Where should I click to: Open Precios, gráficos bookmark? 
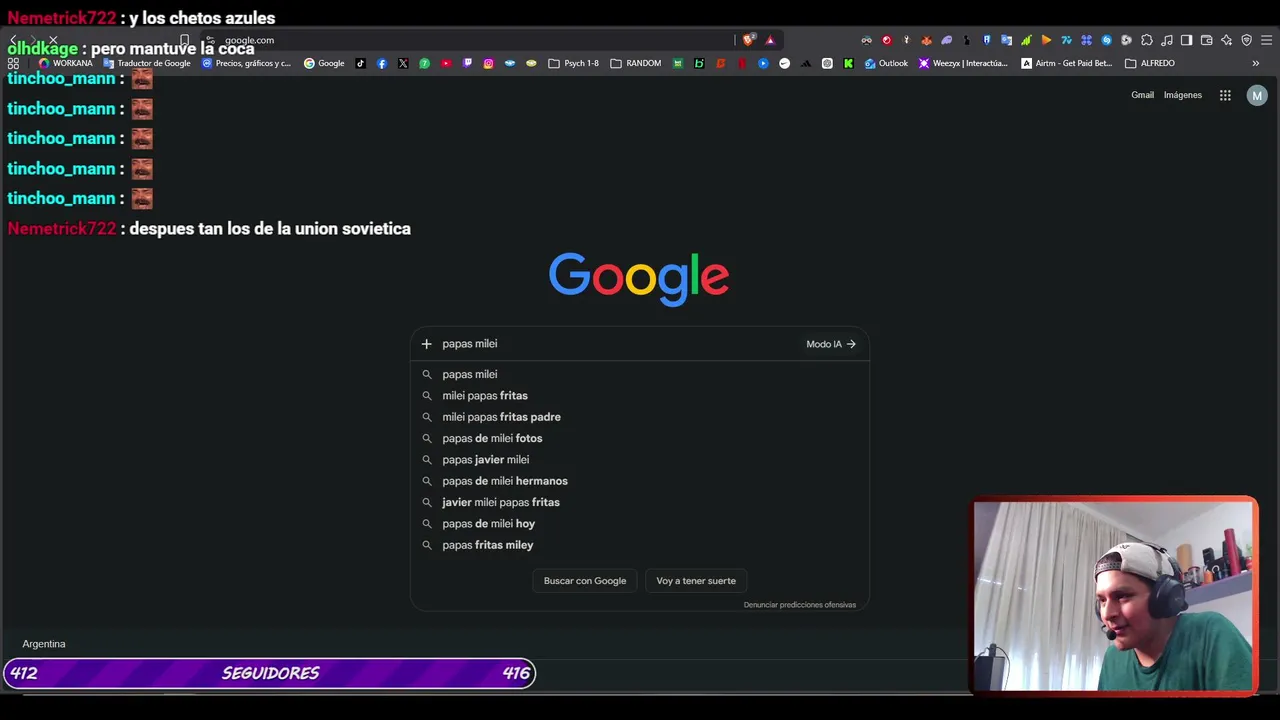(x=246, y=63)
